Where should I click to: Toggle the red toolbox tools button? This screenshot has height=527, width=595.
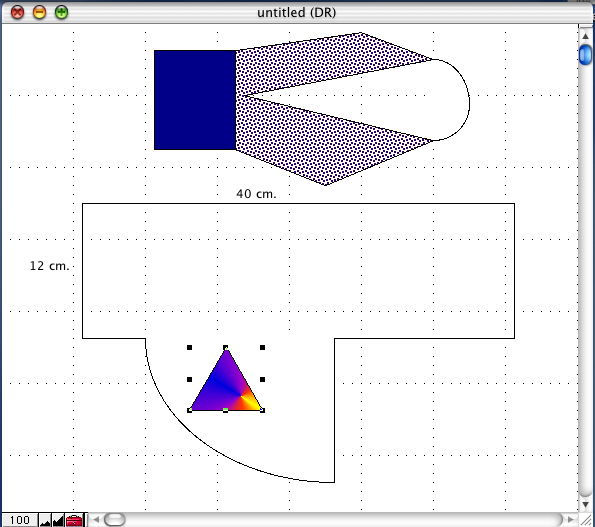(74, 520)
